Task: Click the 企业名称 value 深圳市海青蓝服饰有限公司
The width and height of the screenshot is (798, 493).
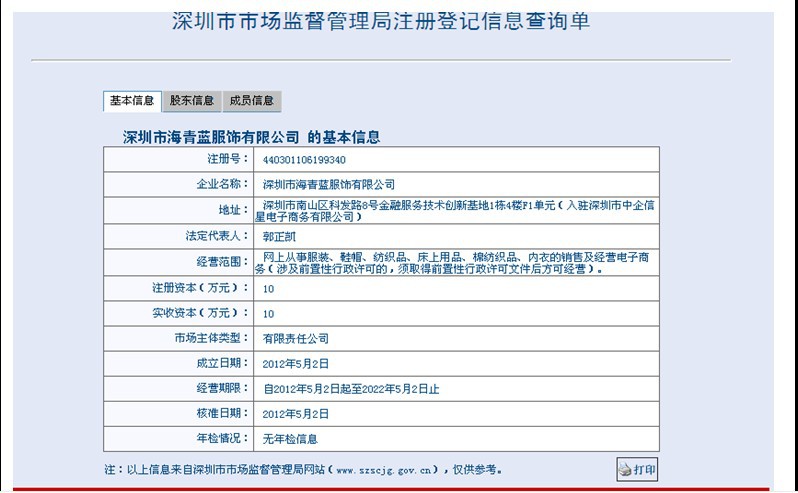Action: coord(328,184)
